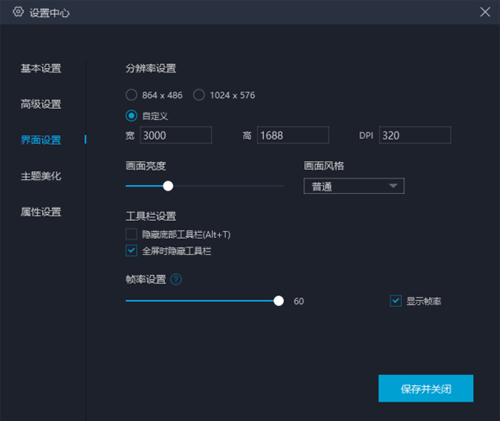This screenshot has width=500, height=421.
Task: Select the 864 x 486 resolution radio button
Action: click(131, 95)
